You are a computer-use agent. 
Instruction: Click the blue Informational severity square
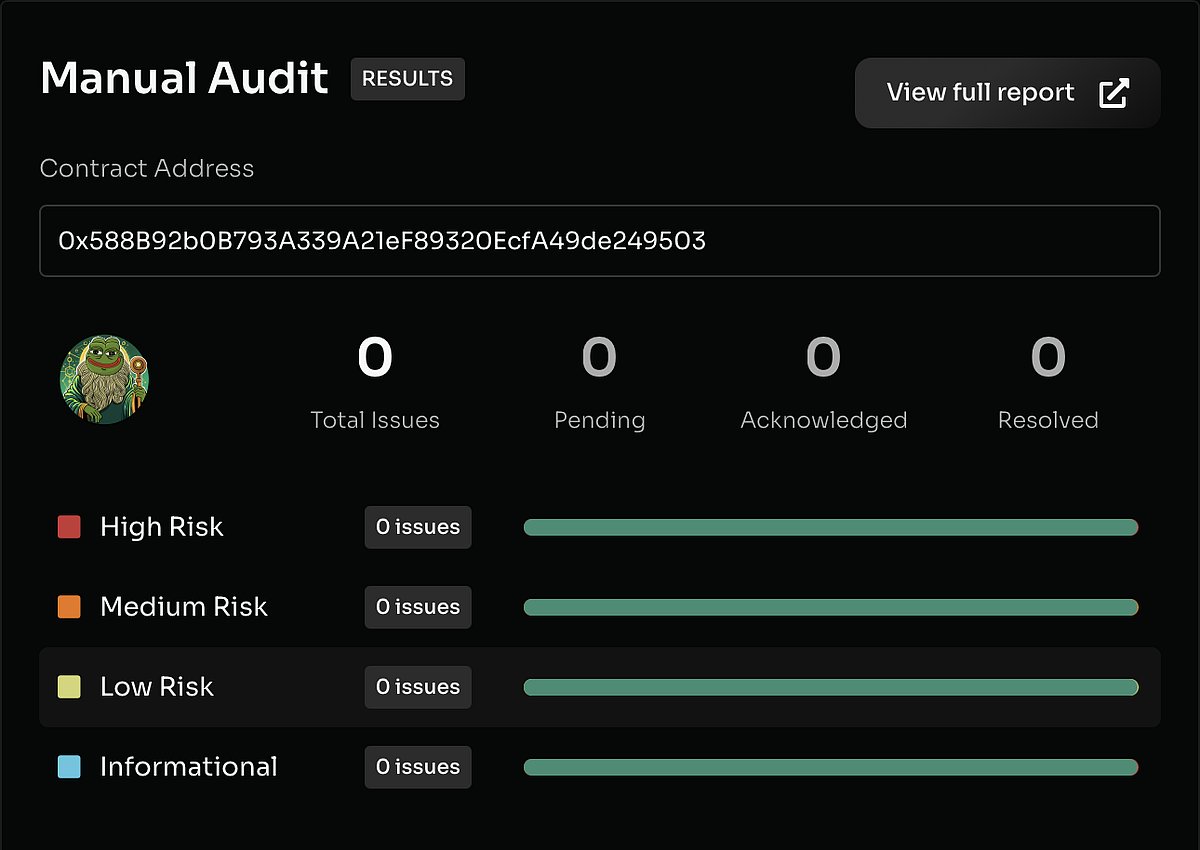click(68, 766)
